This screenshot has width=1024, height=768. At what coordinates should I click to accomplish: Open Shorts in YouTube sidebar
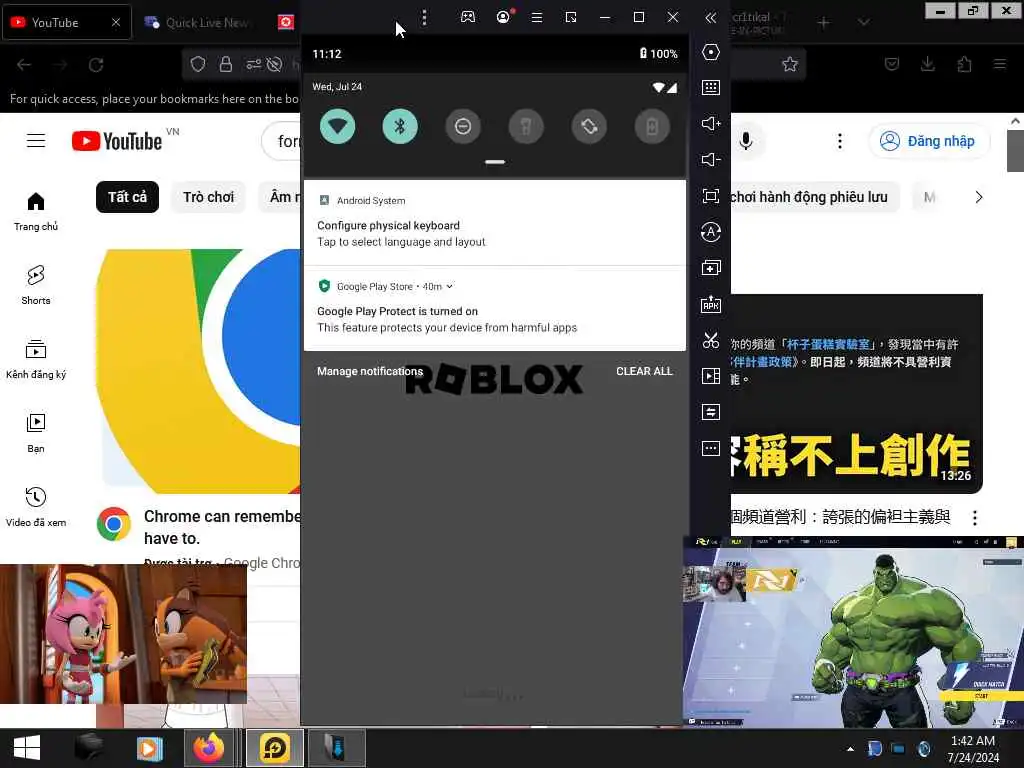point(36,285)
